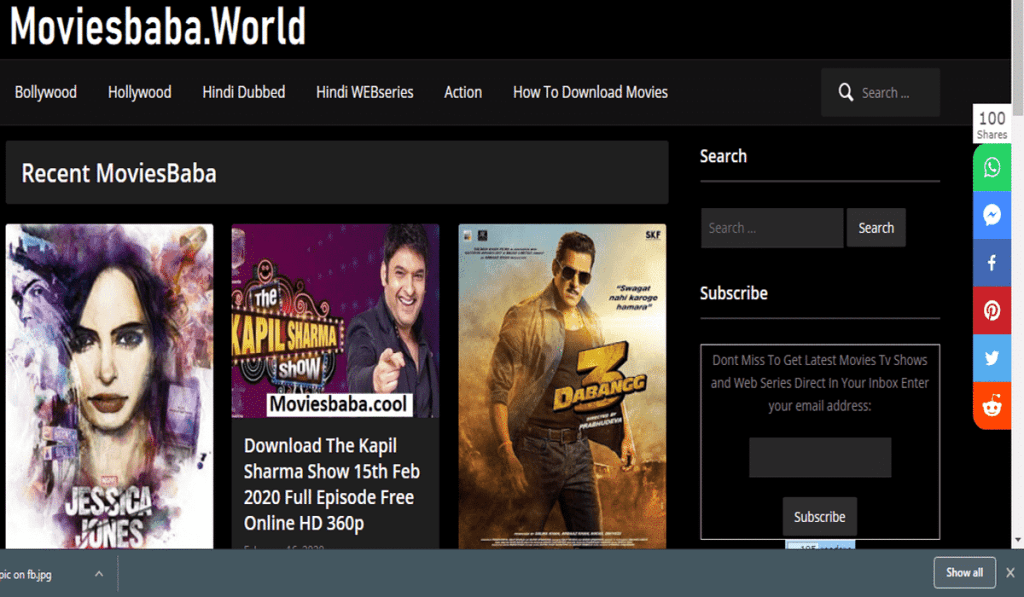Focus the email address subscribe field
Viewport: 1024px width, 597px height.
click(x=820, y=457)
